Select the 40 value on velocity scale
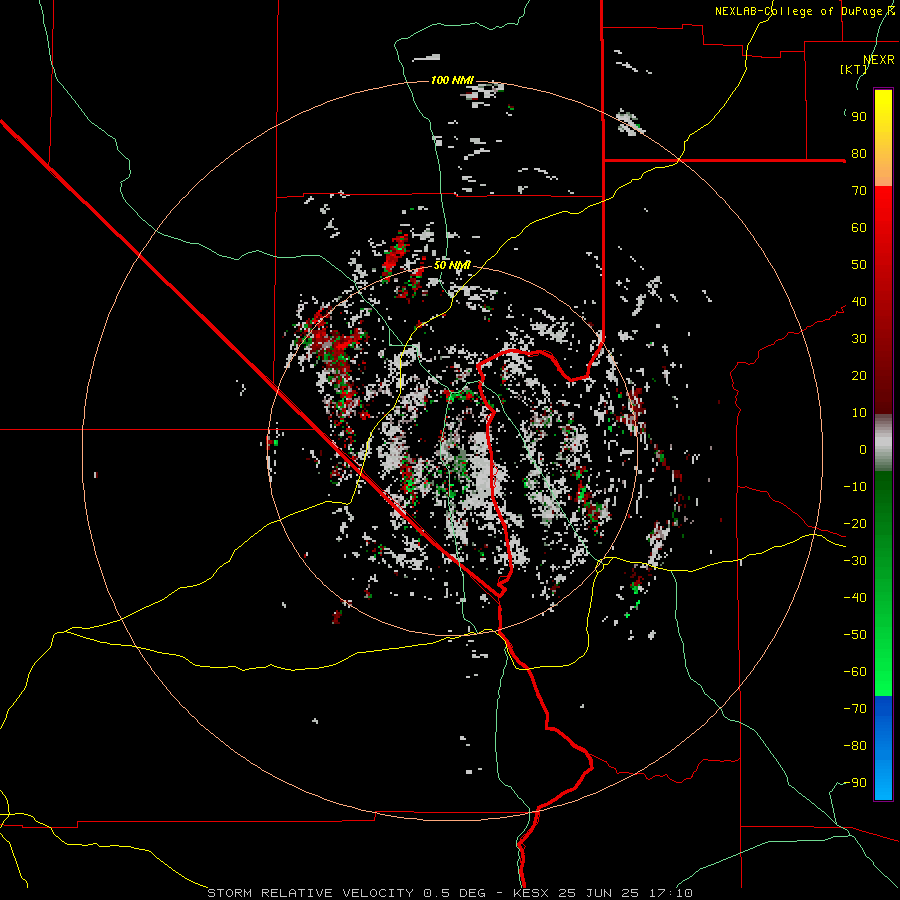Screen dimensions: 900x900 (x=859, y=301)
